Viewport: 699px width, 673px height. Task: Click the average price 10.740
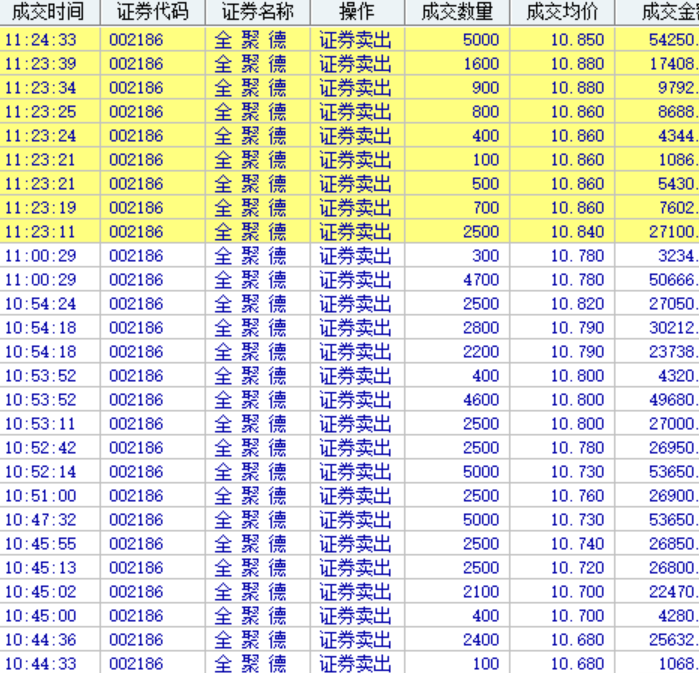coord(577,544)
